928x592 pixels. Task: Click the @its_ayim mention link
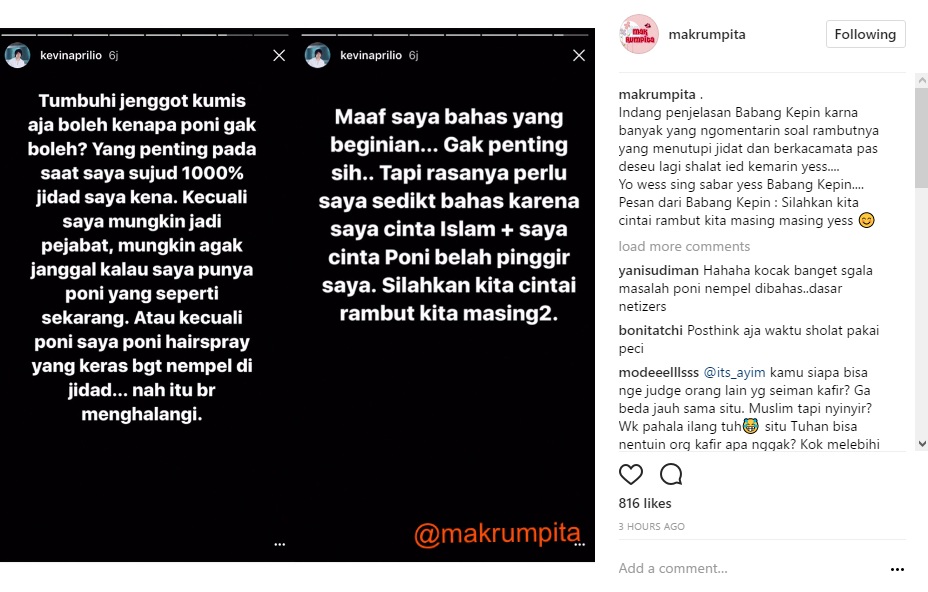[x=734, y=372]
